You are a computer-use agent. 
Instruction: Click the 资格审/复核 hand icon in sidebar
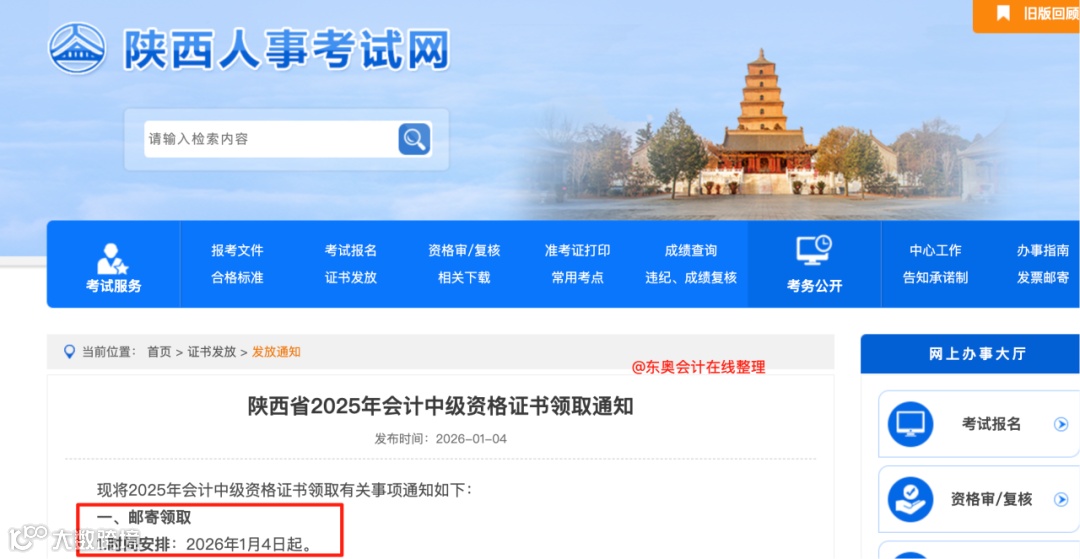tap(910, 499)
